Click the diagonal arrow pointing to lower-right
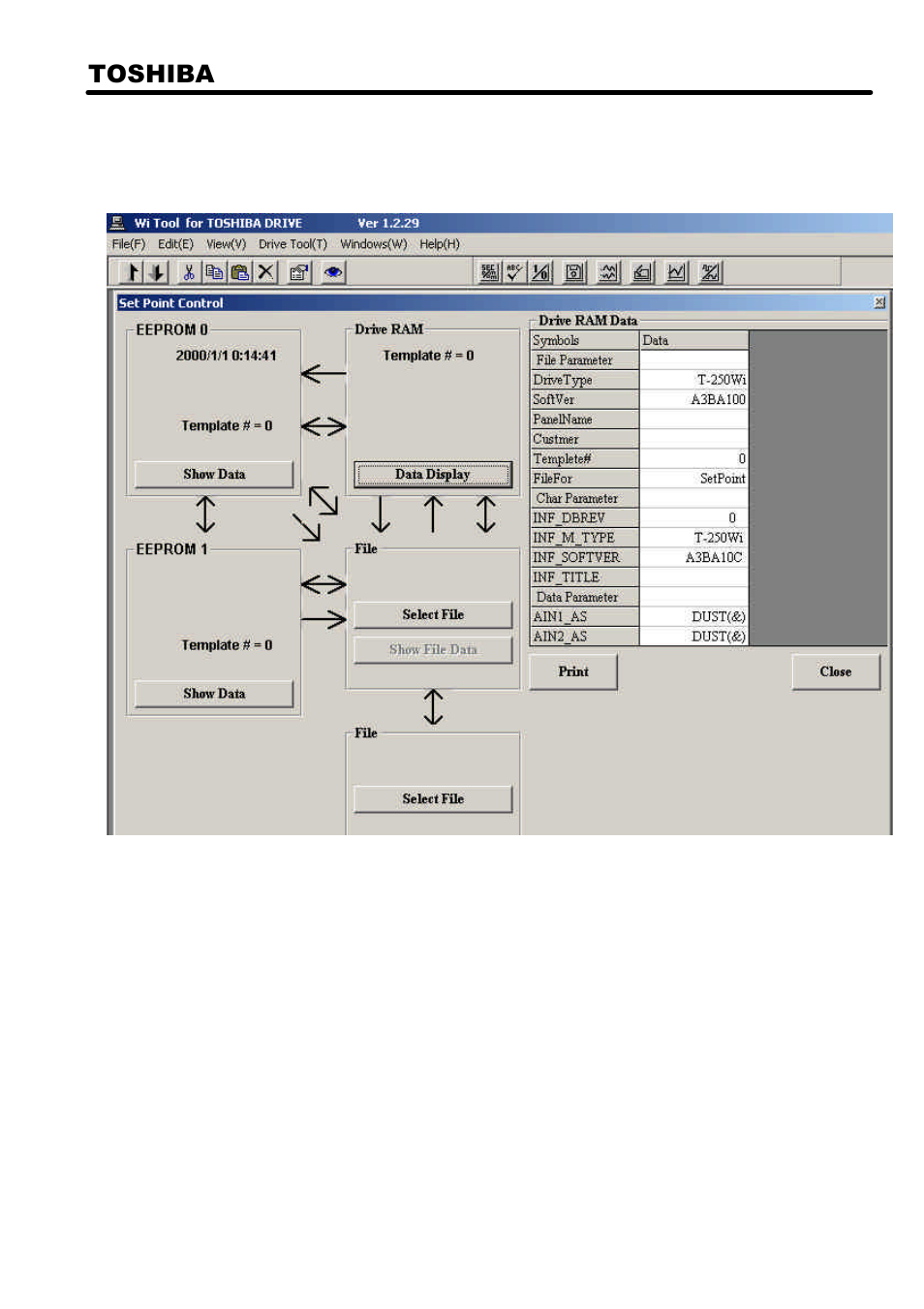This screenshot has width=924, height=1309. tap(306, 526)
